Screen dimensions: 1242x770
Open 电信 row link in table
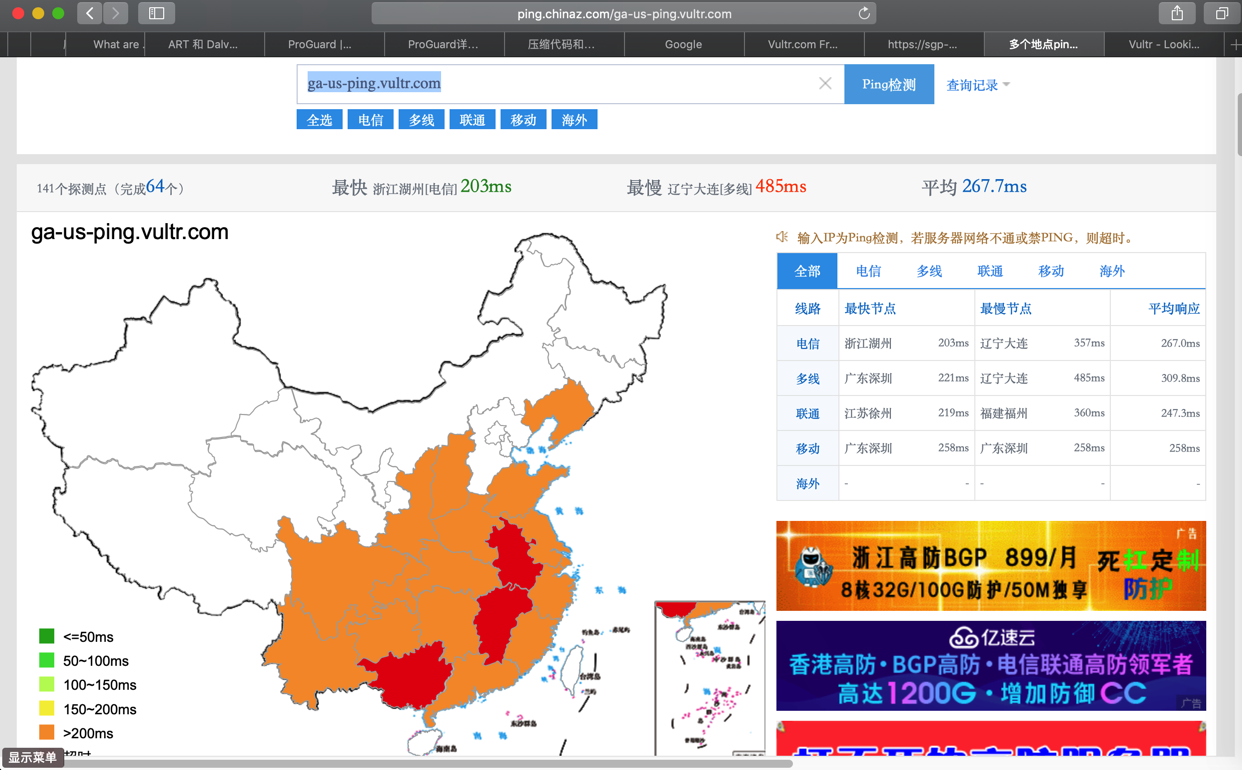(x=807, y=343)
